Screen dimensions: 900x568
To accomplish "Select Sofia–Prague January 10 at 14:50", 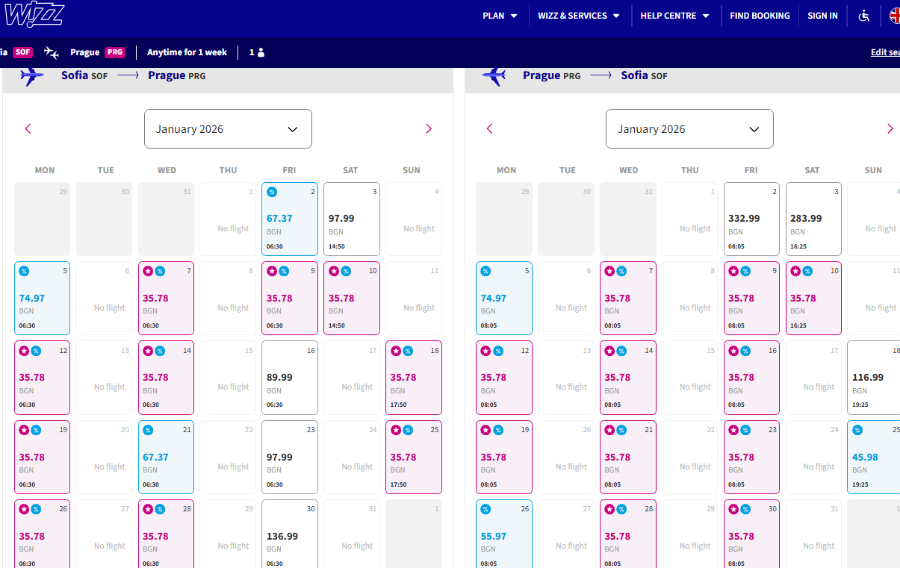I will (351, 298).
